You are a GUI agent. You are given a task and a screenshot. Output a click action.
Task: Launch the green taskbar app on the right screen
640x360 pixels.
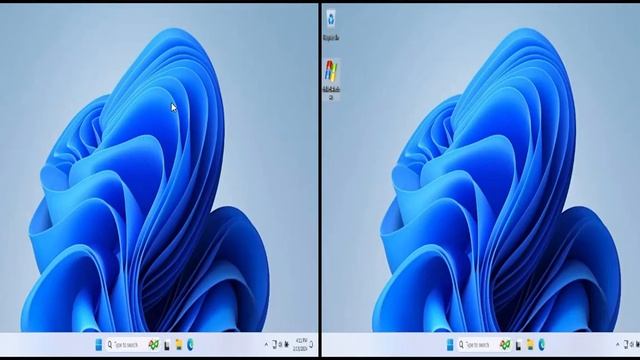(505, 344)
